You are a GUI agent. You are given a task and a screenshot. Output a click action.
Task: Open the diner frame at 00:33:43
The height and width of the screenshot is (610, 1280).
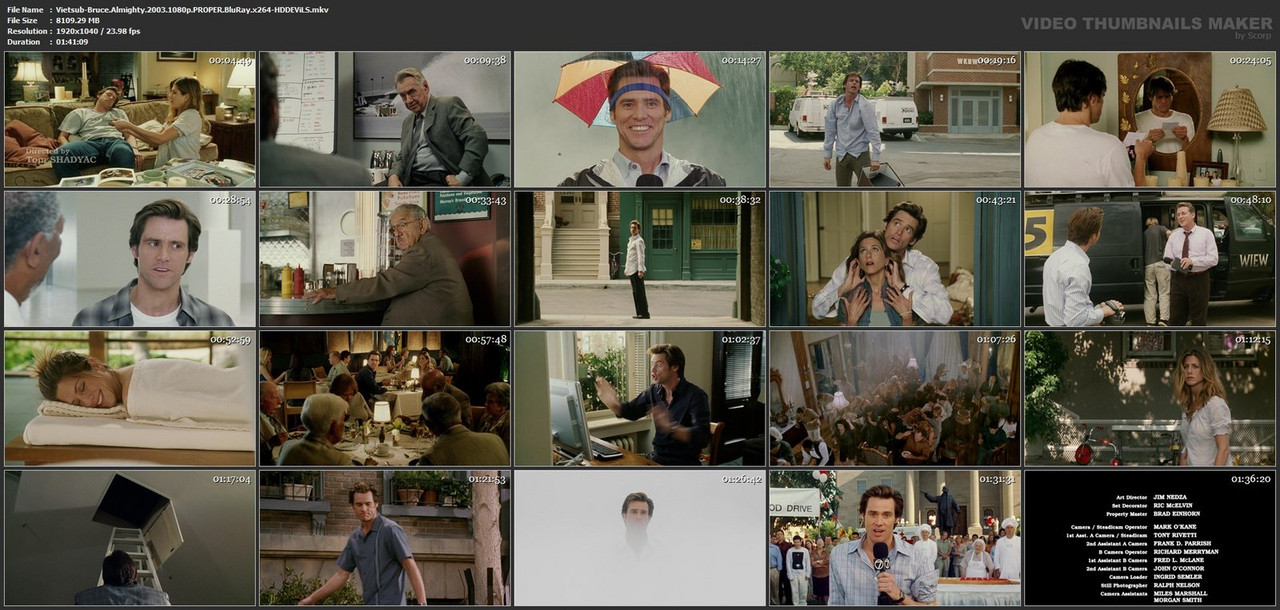click(385, 259)
